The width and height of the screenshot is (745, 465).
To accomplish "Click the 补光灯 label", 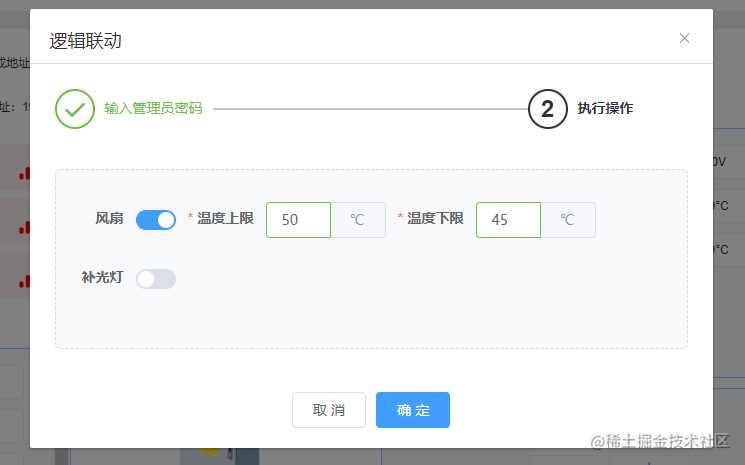I will point(102,277).
